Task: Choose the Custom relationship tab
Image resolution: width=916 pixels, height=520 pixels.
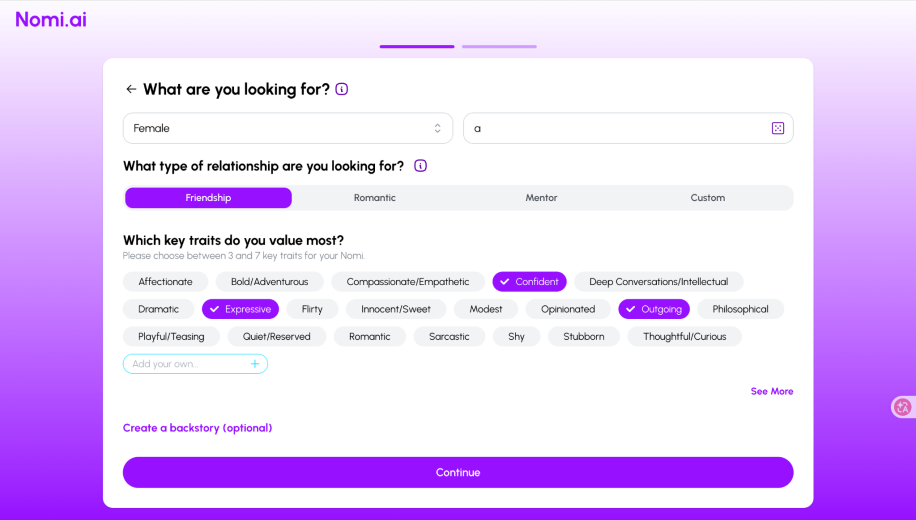Action: (707, 197)
